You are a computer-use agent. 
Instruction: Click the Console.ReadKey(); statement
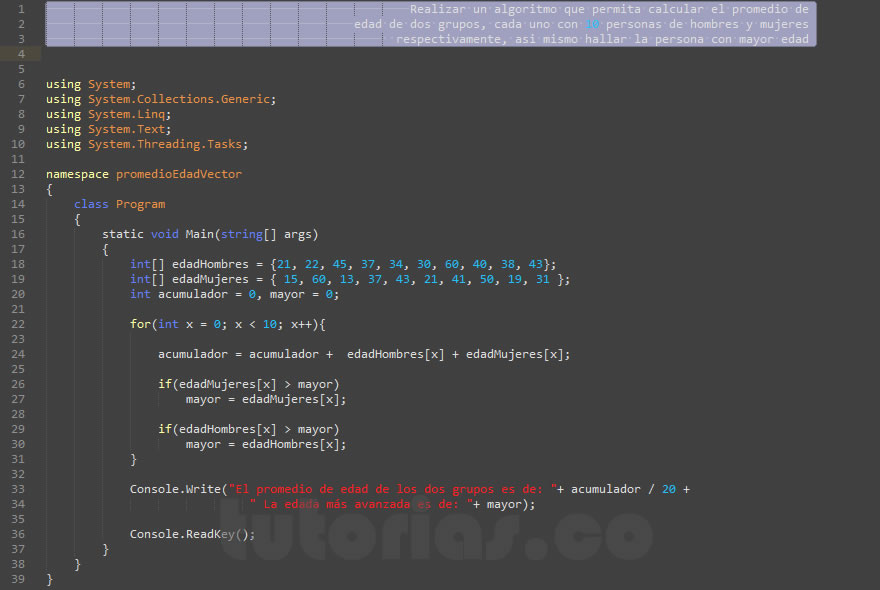190,533
